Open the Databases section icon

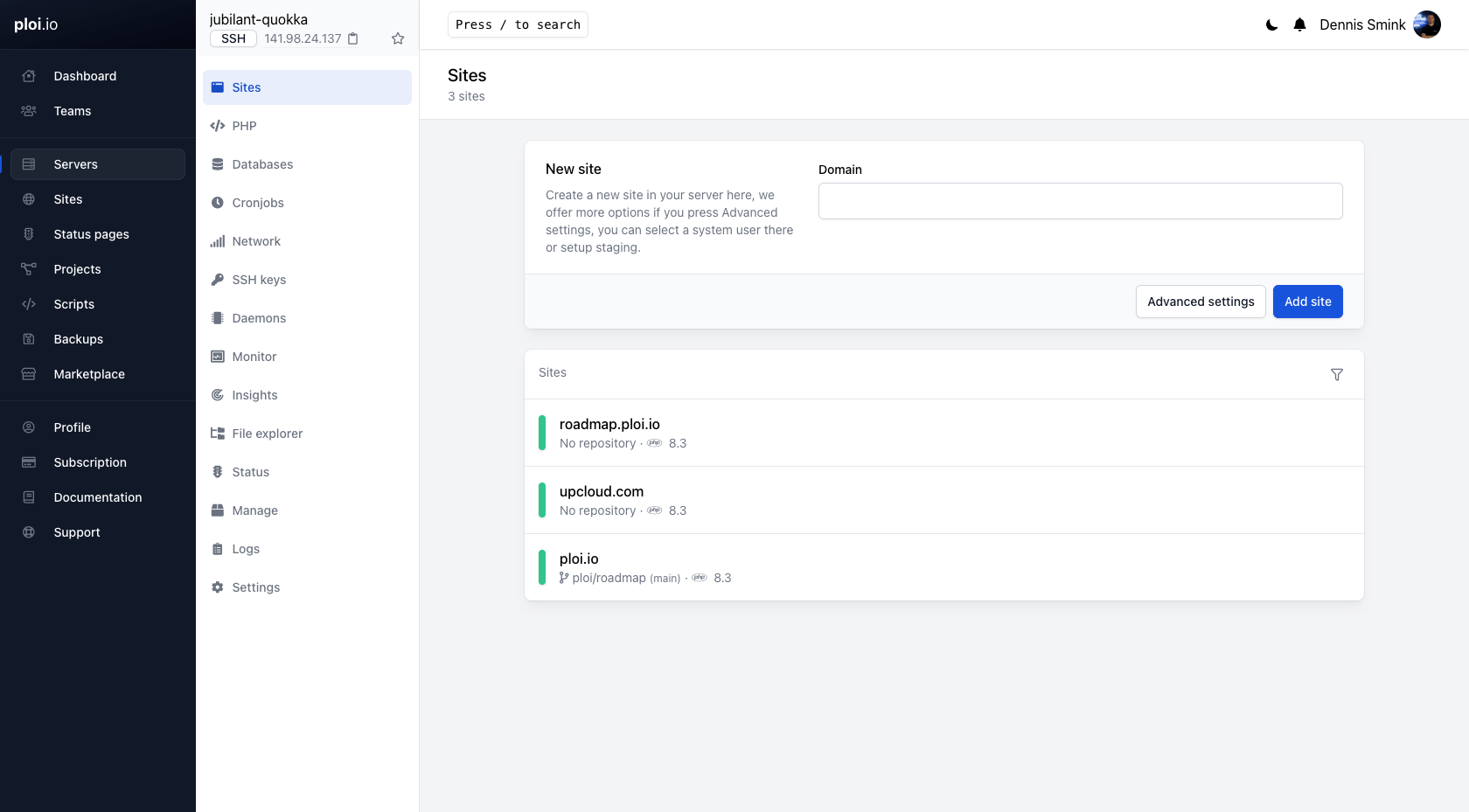click(218, 164)
